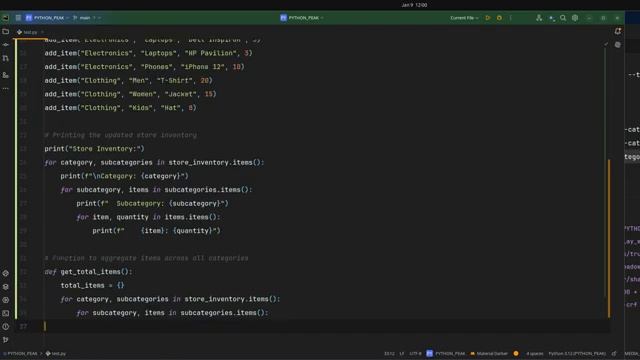This screenshot has height=360, width=640.
Task: Run the current file with the play icon
Action: pyautogui.click(x=488, y=18)
